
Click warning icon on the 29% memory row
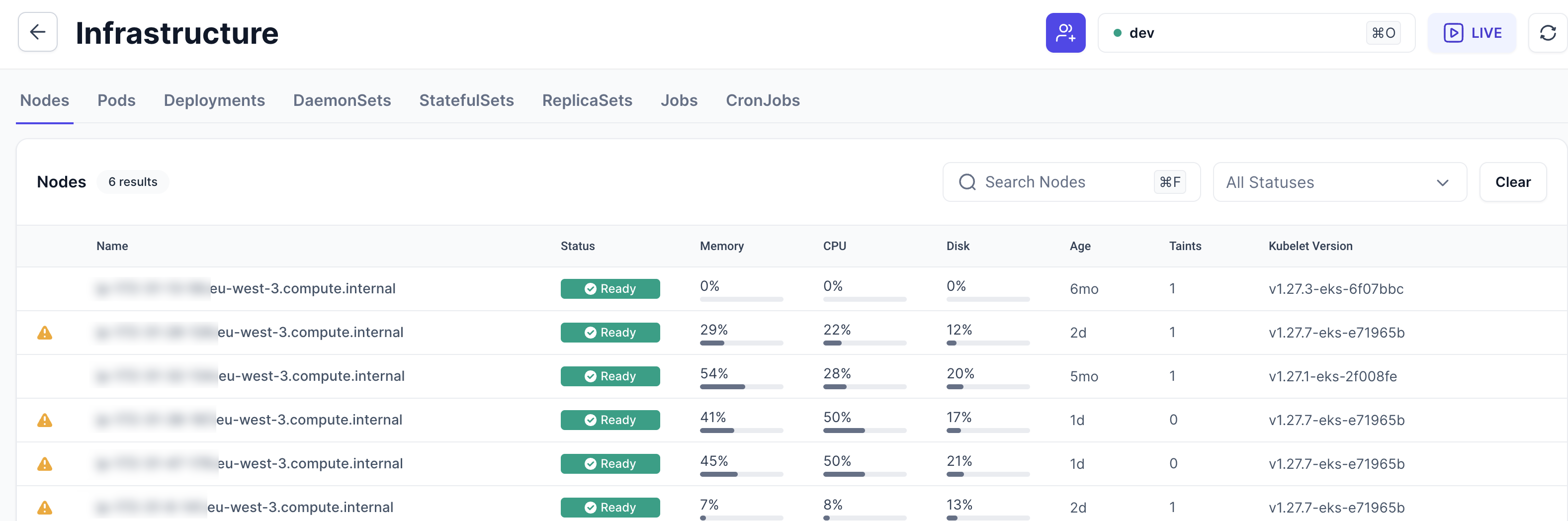pyautogui.click(x=44, y=333)
